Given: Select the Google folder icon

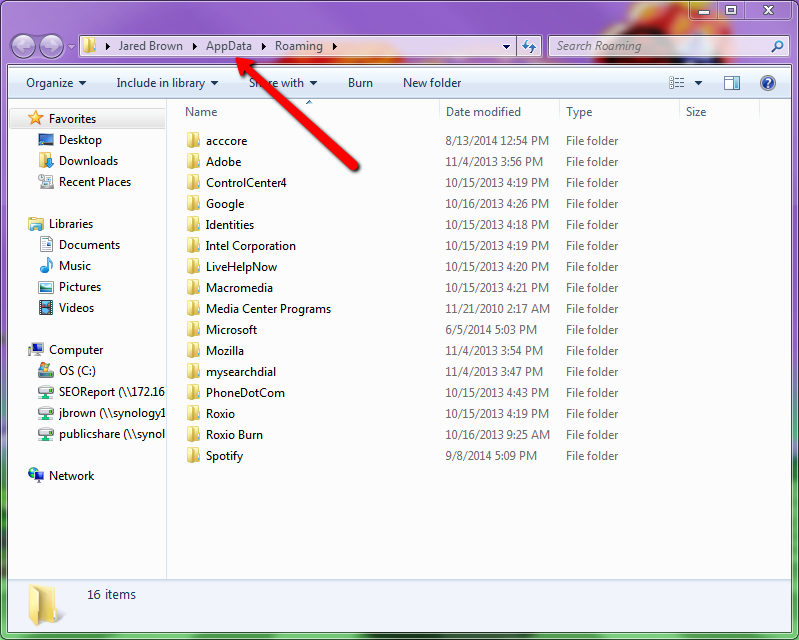Looking at the screenshot, I should [x=193, y=203].
